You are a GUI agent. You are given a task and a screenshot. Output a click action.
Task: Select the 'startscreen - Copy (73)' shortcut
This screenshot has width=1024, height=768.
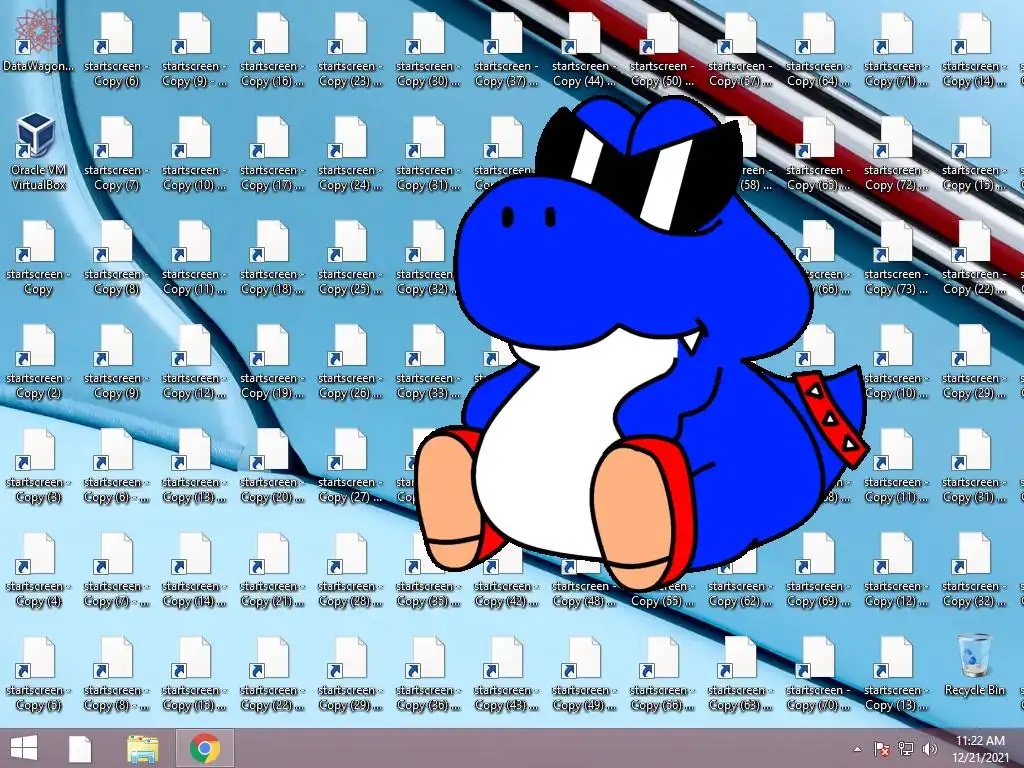(896, 259)
